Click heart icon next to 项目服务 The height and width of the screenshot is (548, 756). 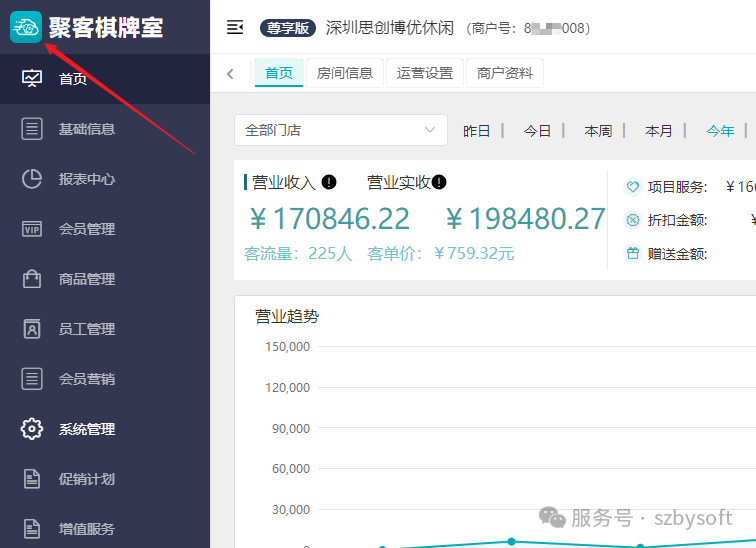[x=633, y=187]
